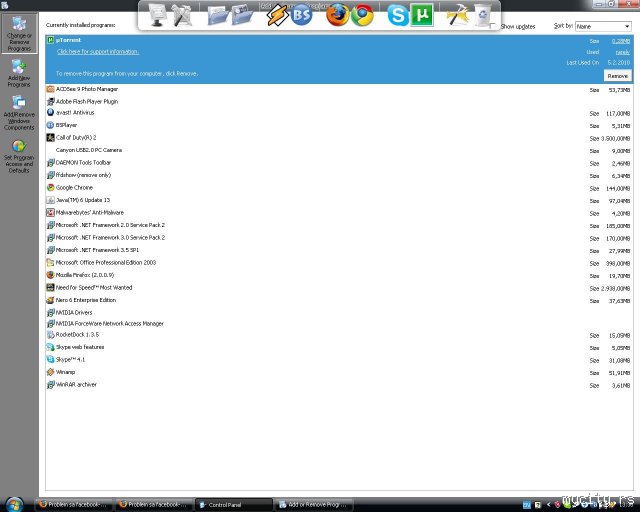Open the Sort by dropdown
The image size is (640, 512).
click(x=603, y=26)
